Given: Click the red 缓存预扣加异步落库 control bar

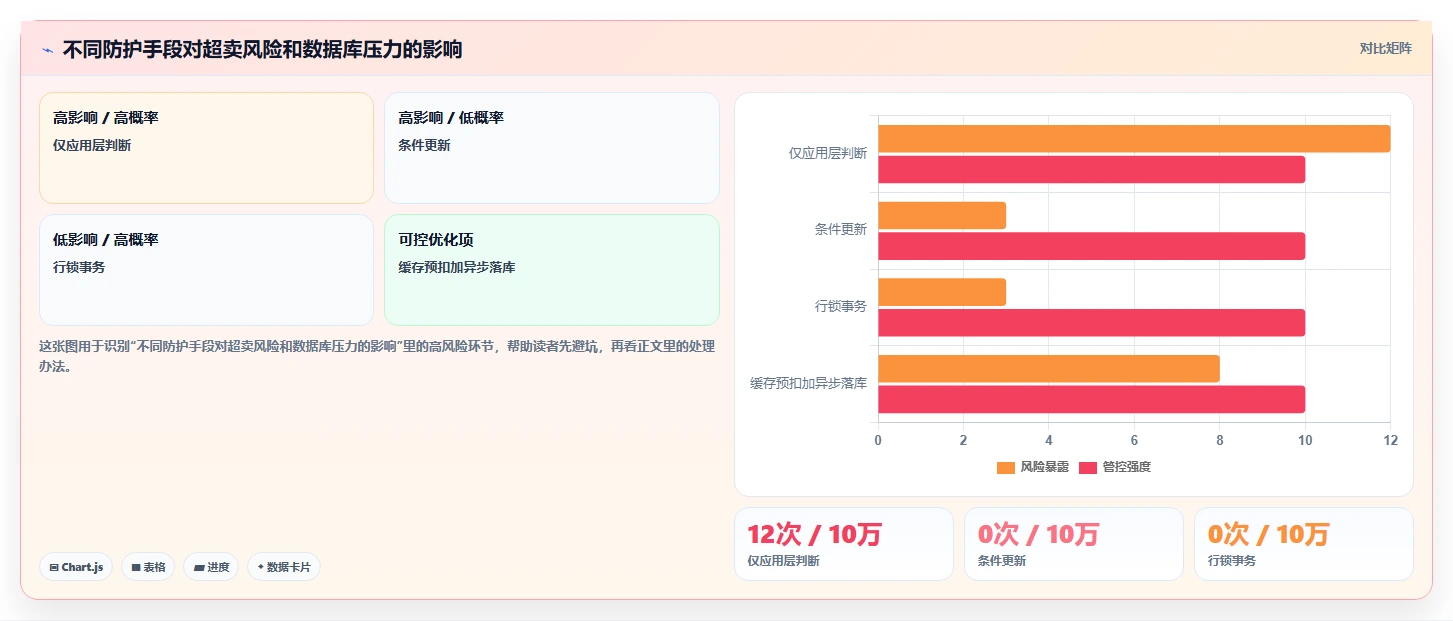Looking at the screenshot, I should point(1092,400).
